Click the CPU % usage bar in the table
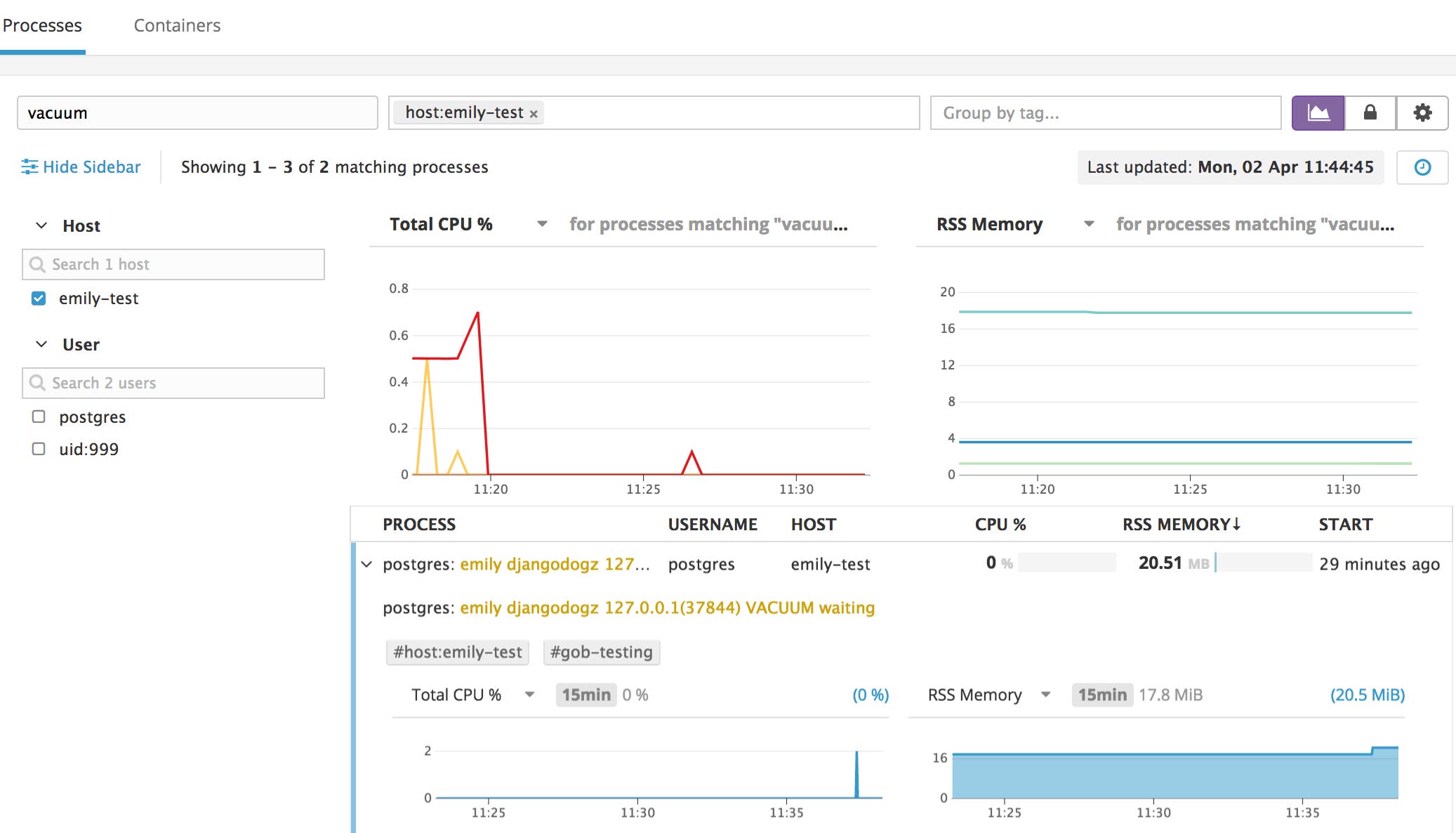Image resolution: width=1456 pixels, height=833 pixels. (x=1066, y=563)
